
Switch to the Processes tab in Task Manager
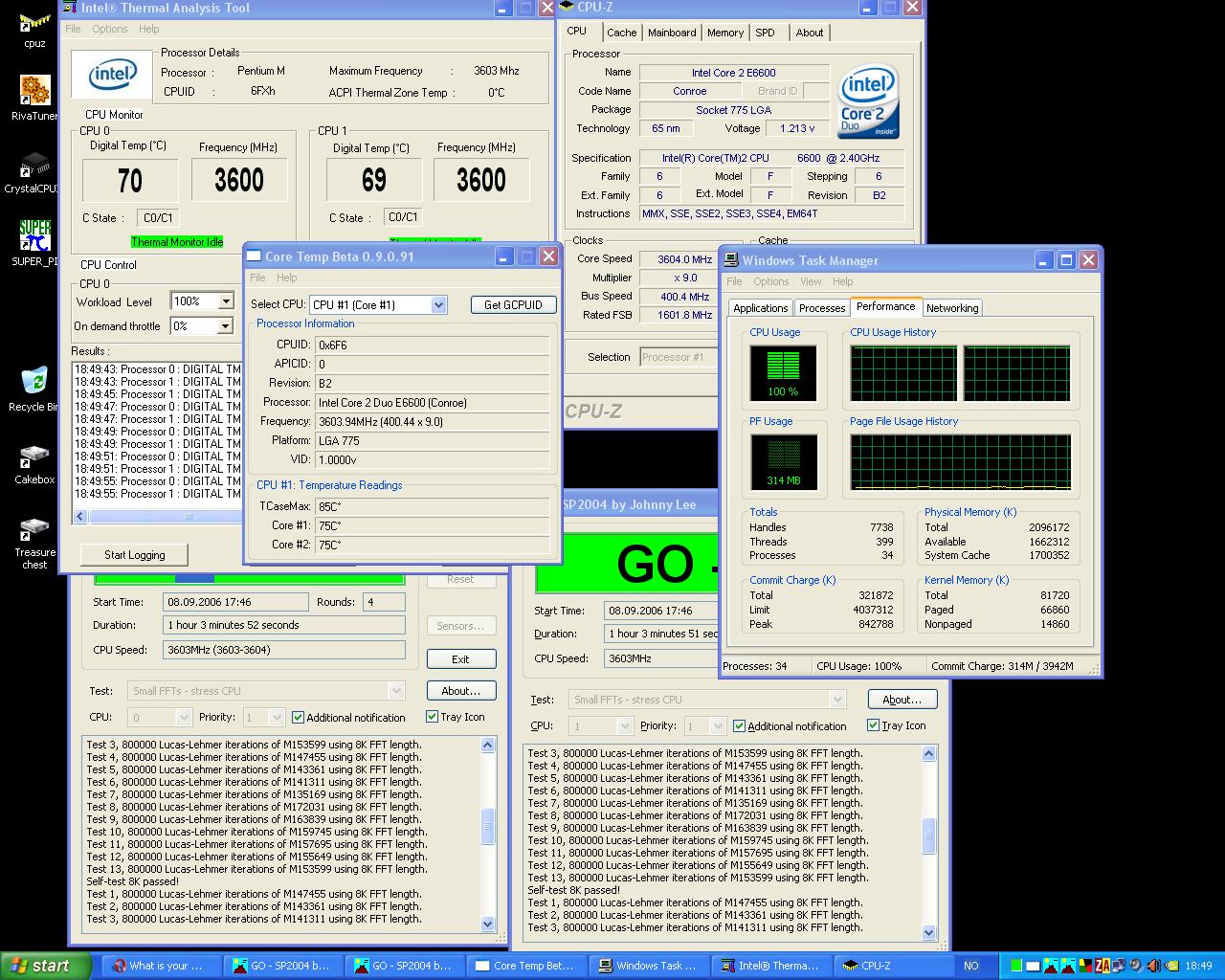822,308
